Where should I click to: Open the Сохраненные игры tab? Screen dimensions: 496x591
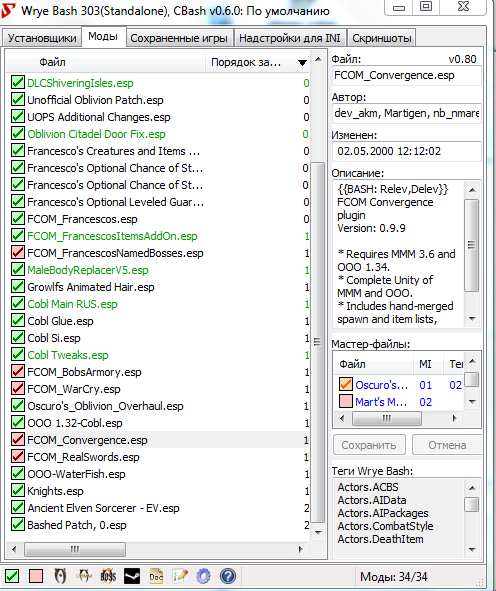coord(179,38)
